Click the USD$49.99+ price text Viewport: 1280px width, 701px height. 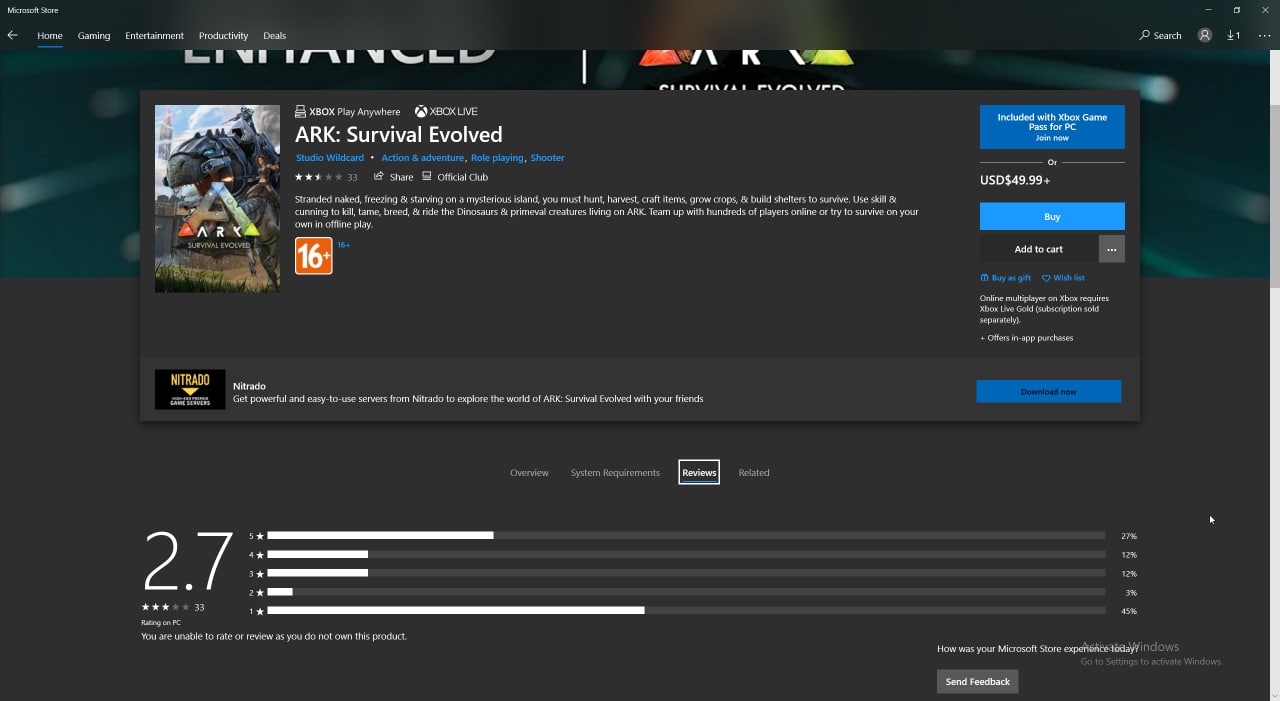point(1015,181)
